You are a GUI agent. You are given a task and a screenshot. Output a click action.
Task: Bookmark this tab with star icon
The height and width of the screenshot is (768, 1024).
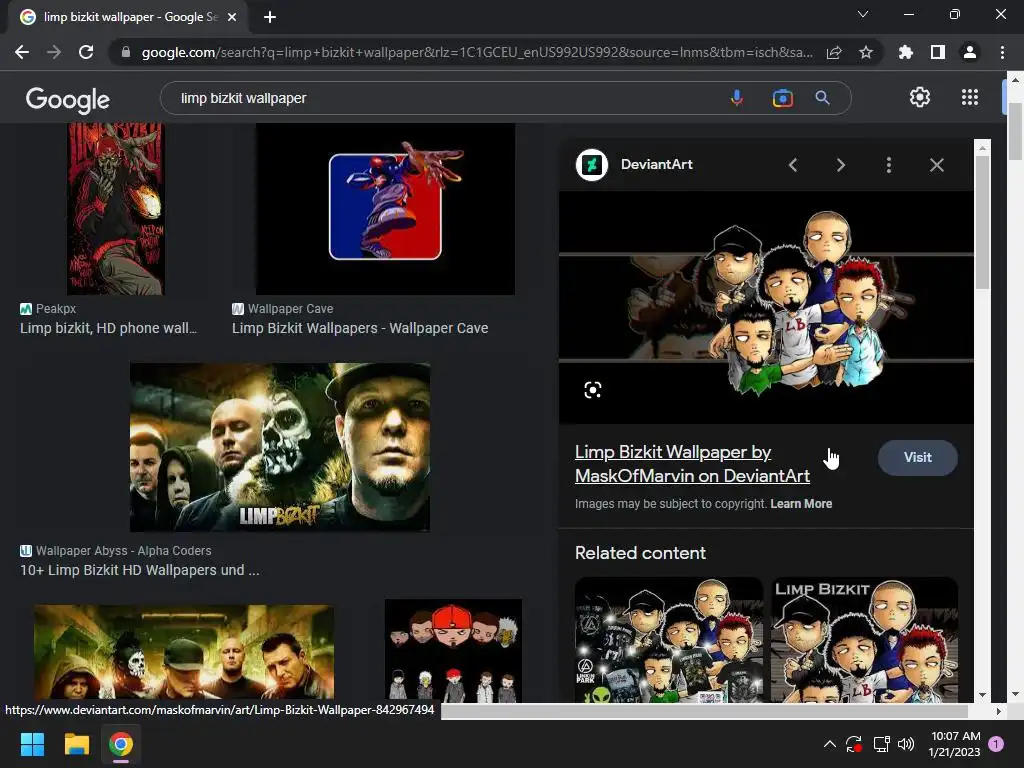pos(866,52)
